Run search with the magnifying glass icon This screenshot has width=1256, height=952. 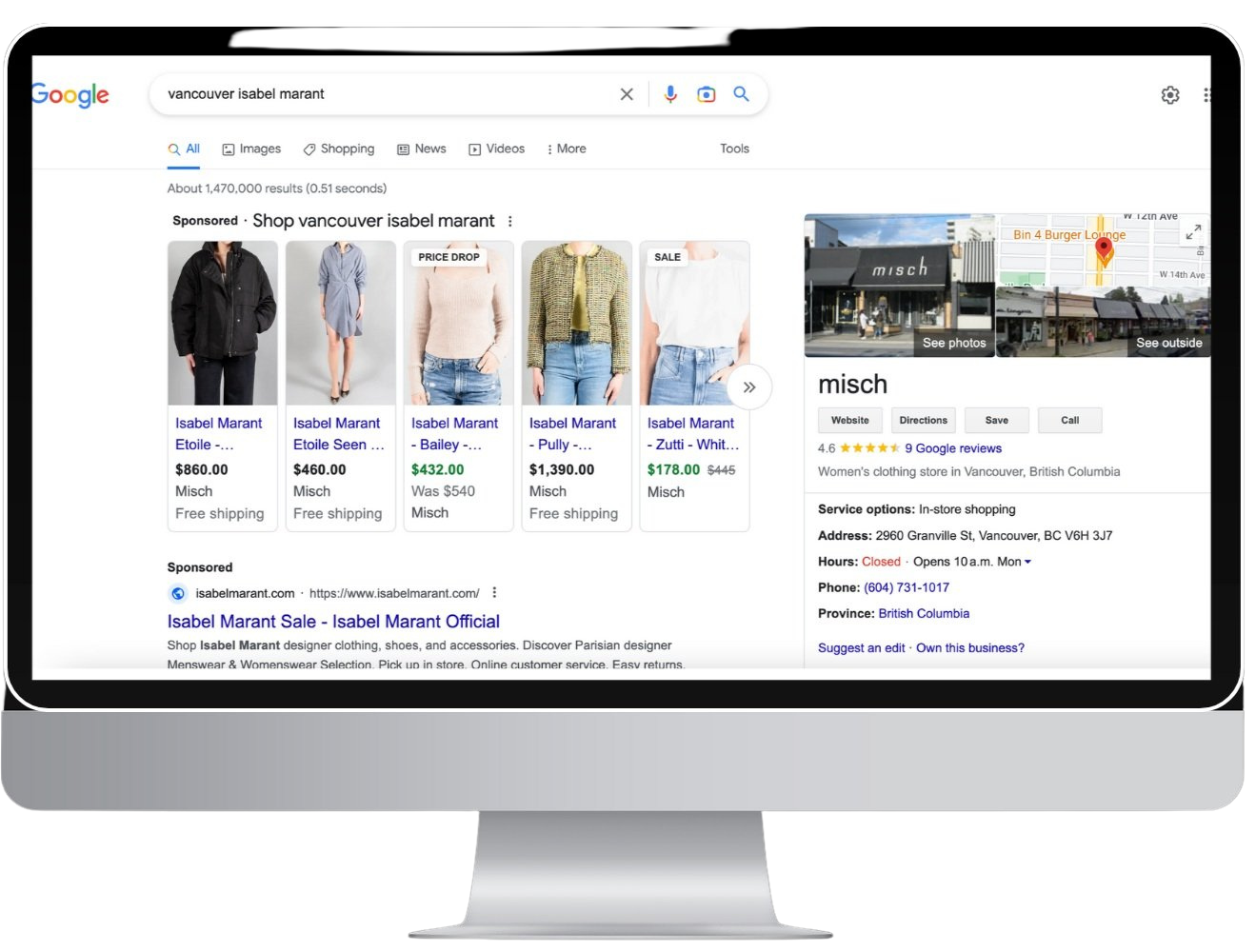pos(741,93)
